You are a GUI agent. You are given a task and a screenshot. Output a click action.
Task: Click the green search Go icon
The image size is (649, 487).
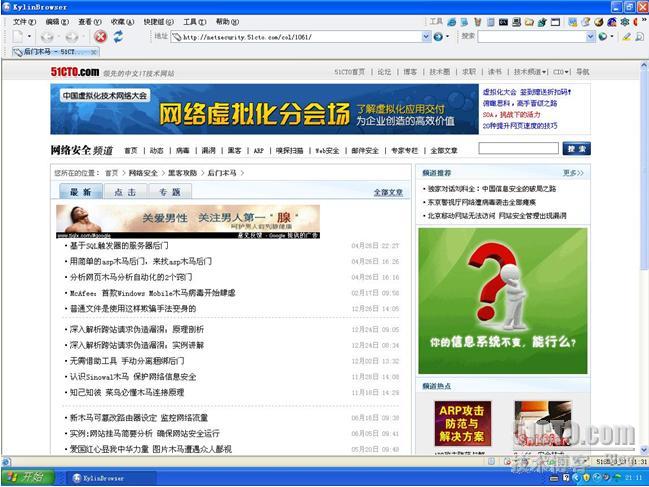coord(603,37)
